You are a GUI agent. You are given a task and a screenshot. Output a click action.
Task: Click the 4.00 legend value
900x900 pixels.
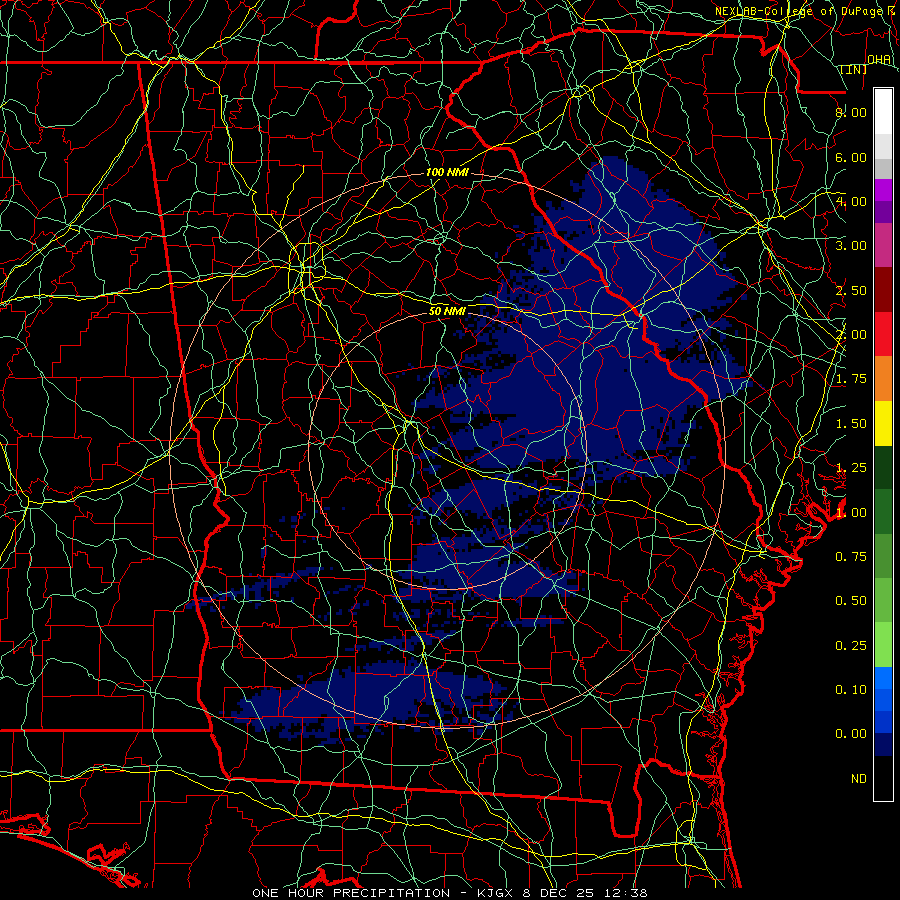click(851, 201)
